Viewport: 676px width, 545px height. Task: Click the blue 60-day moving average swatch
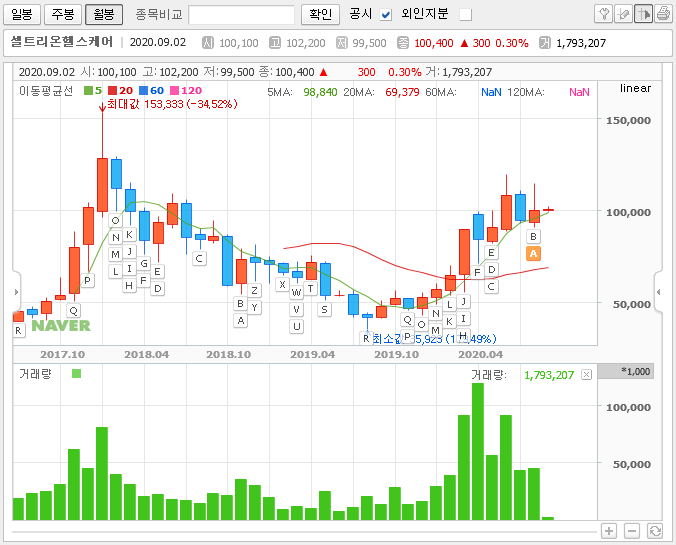[144, 91]
